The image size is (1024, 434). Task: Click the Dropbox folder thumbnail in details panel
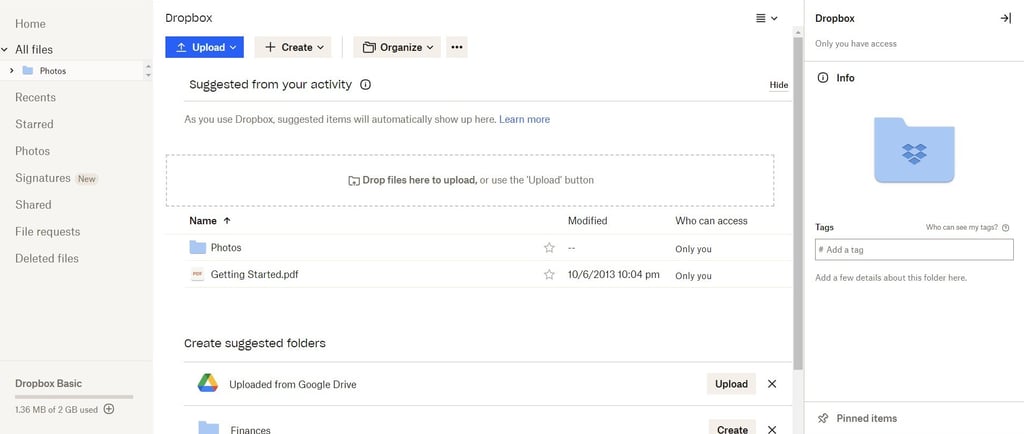tap(914, 149)
